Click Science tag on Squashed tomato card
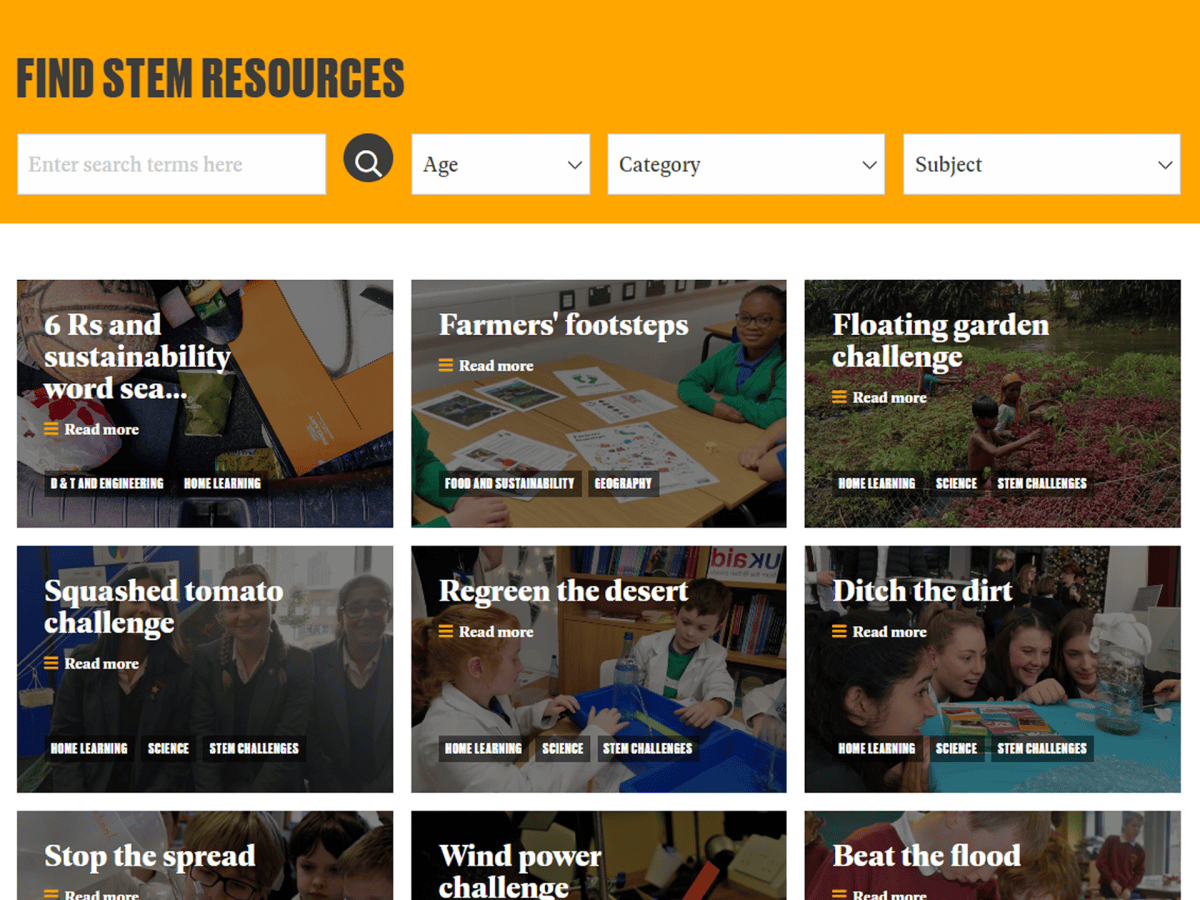The height and width of the screenshot is (900, 1200). (x=168, y=749)
